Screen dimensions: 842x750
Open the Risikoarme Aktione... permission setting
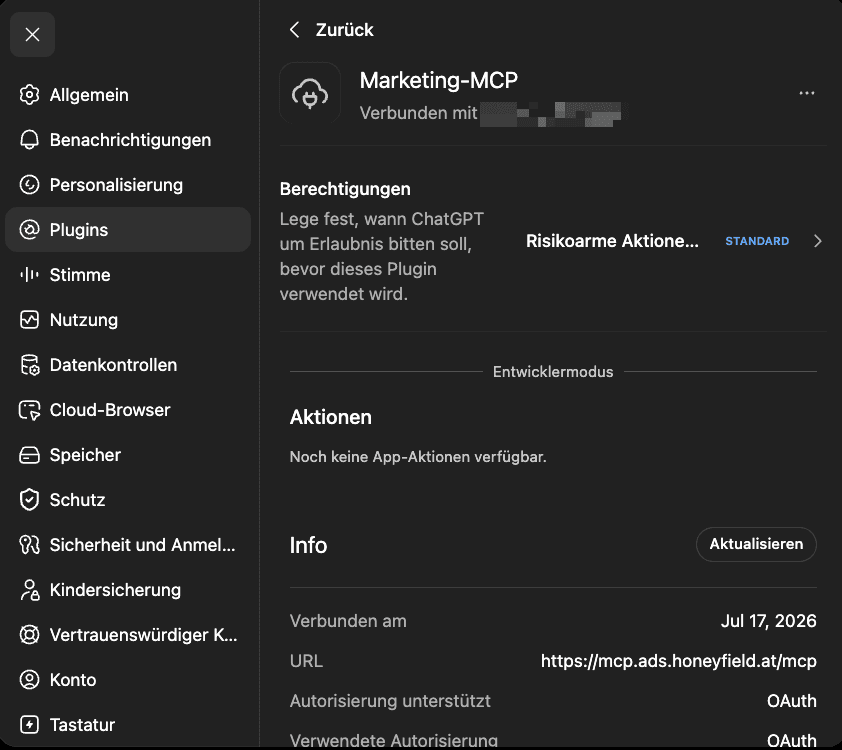click(612, 241)
